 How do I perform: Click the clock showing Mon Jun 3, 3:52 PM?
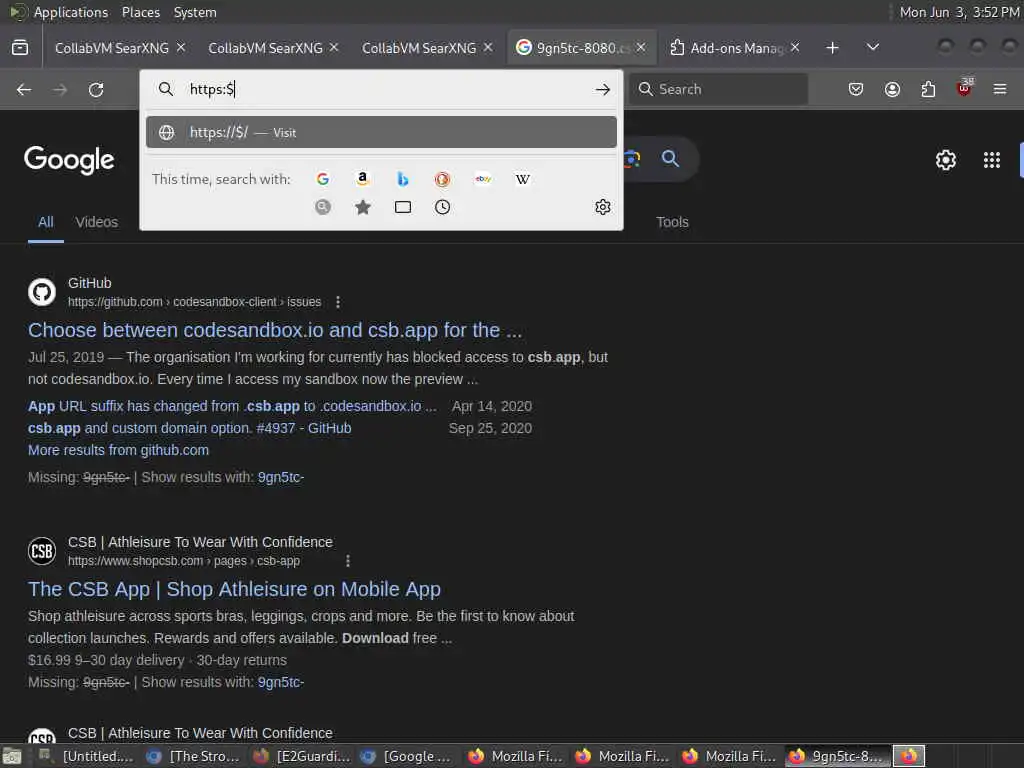959,12
